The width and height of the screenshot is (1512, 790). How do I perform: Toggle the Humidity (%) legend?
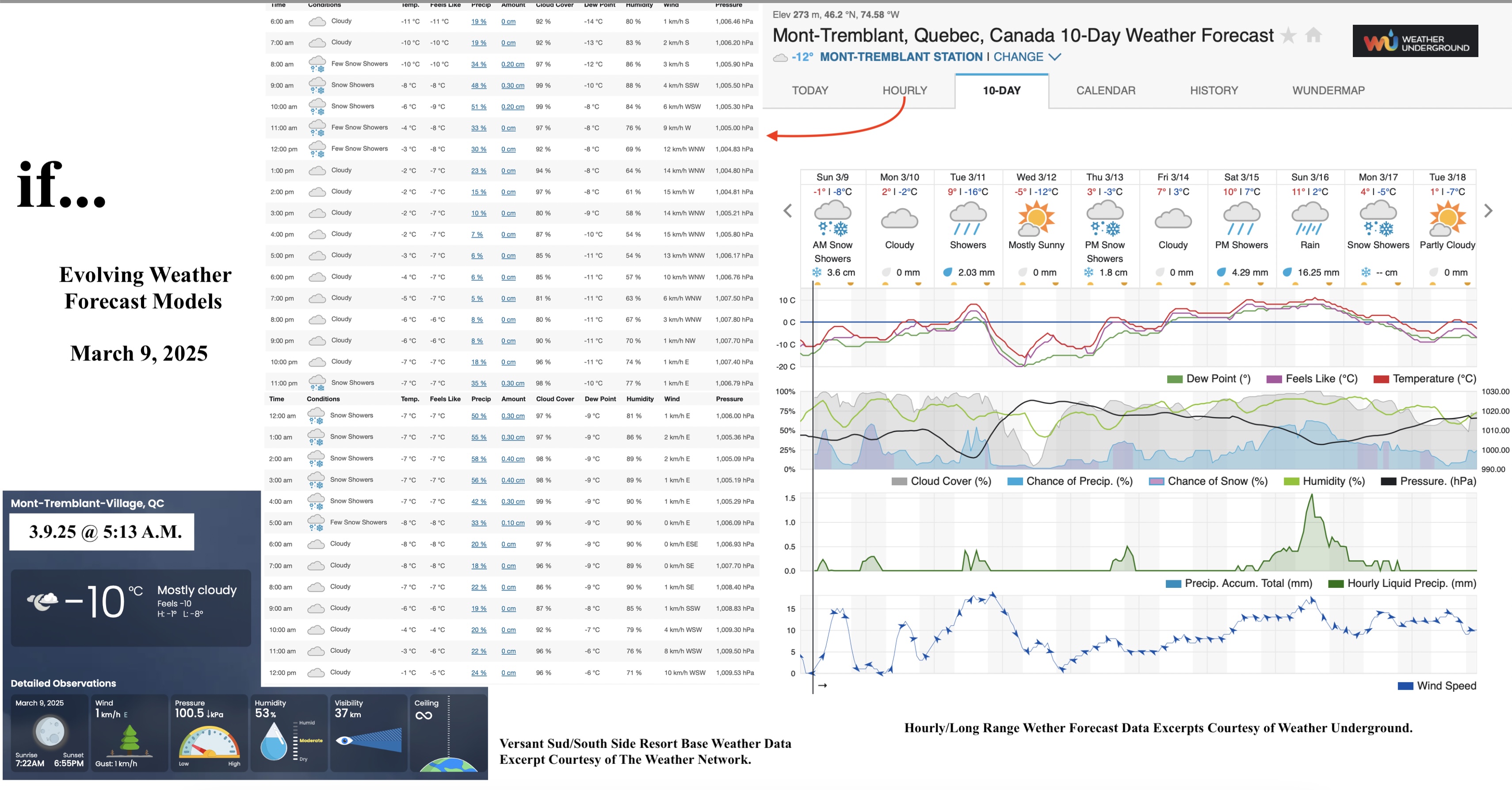1324,481
